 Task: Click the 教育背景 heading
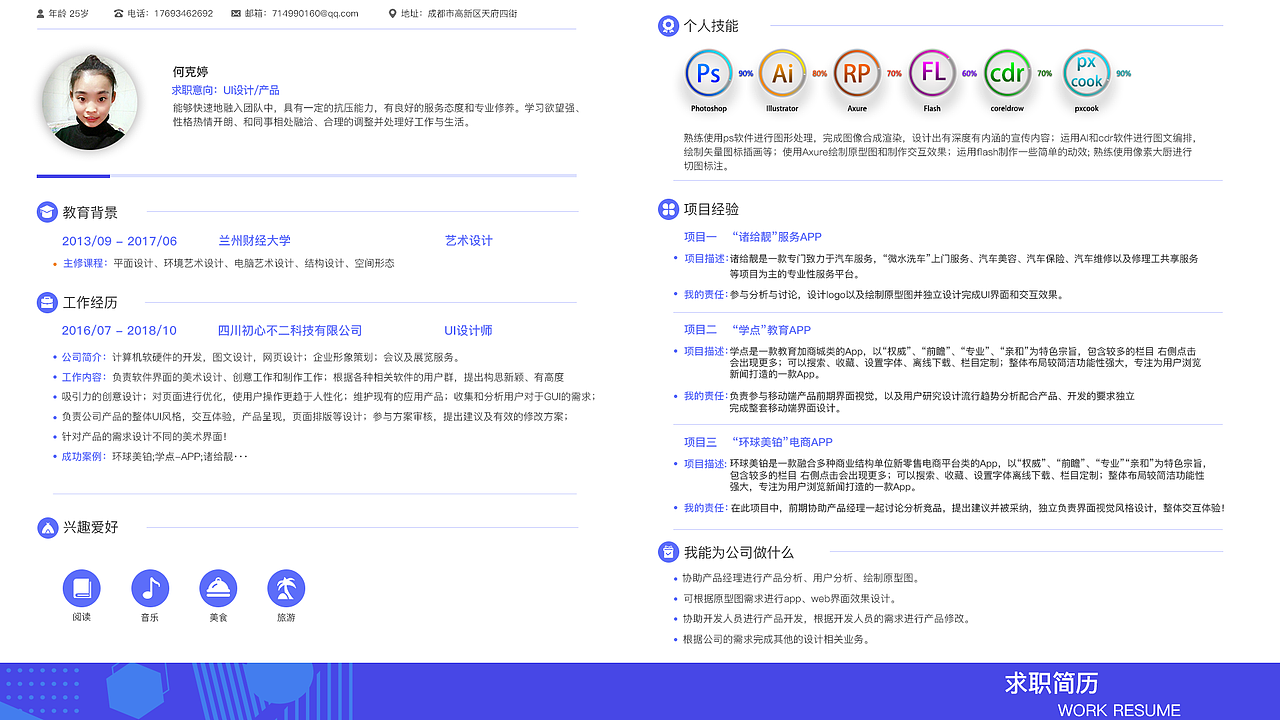coord(90,212)
